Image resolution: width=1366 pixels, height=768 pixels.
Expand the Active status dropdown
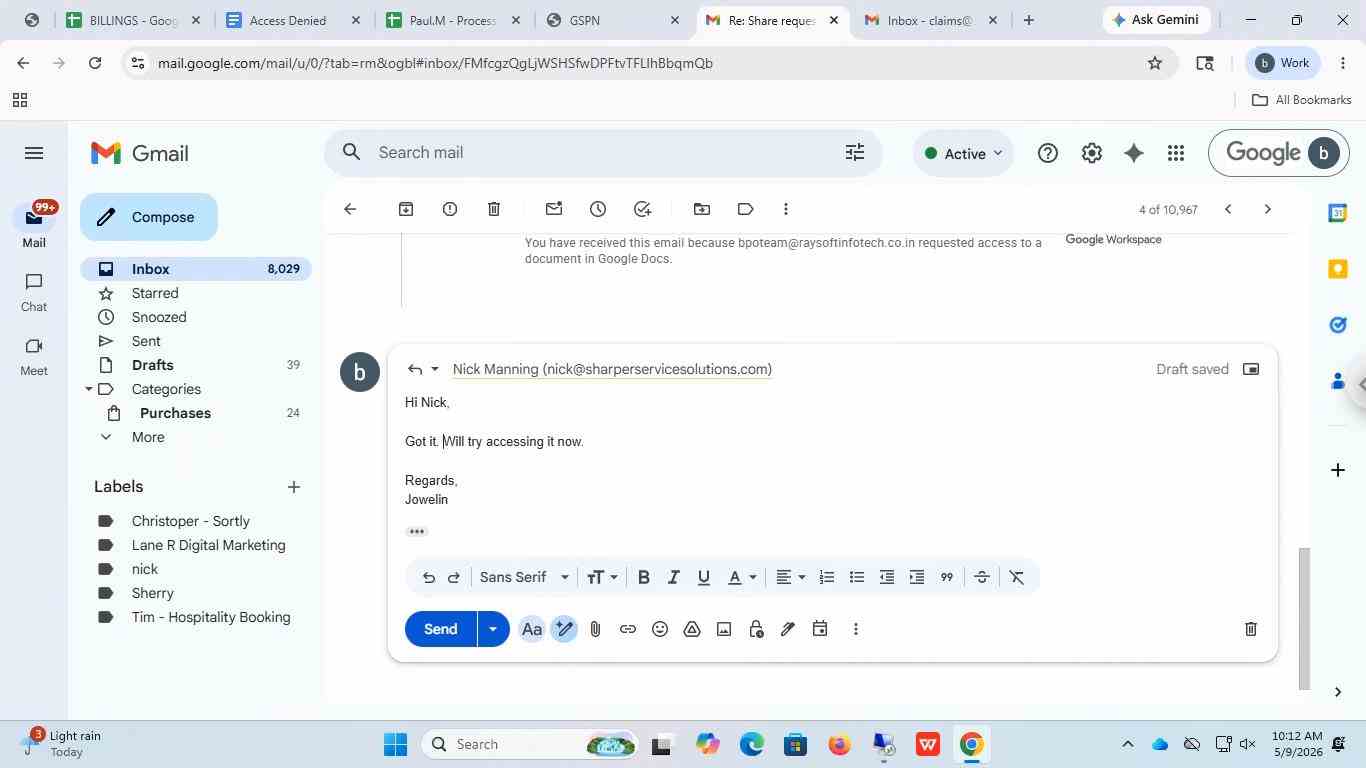(x=964, y=153)
